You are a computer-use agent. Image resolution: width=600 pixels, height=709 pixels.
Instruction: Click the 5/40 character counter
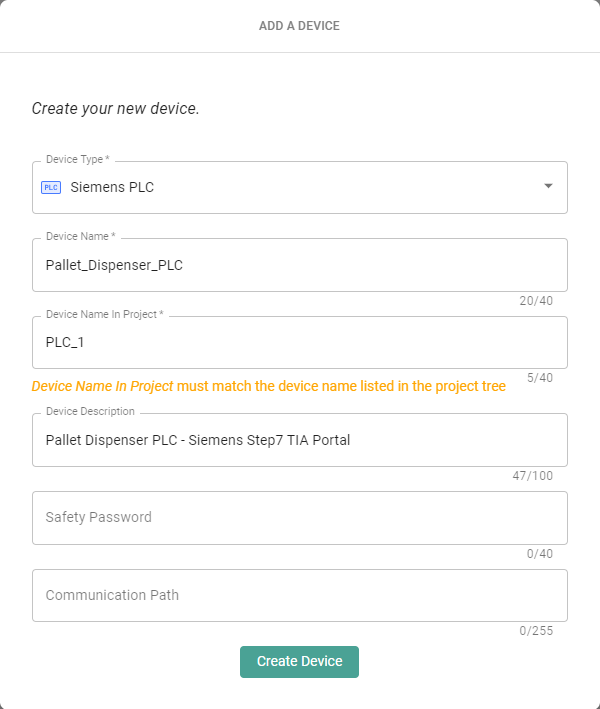539,378
